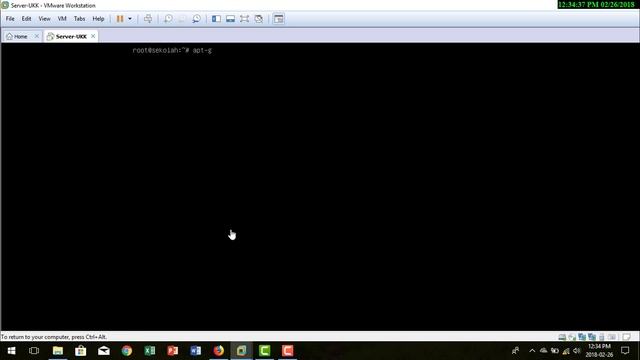Click inside the VM terminal prompt line
640x360 pixels.
coord(172,50)
